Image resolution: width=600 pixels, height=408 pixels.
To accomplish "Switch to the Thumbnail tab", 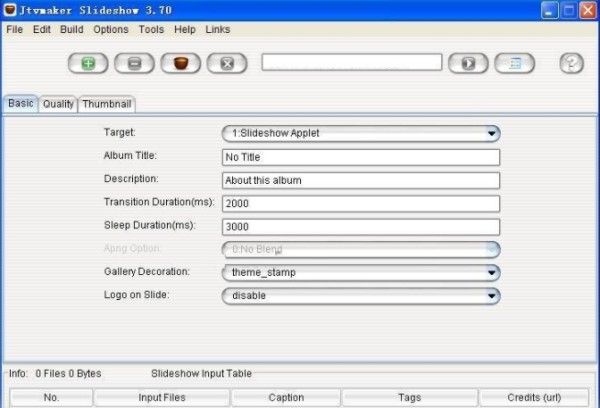I will coord(106,104).
